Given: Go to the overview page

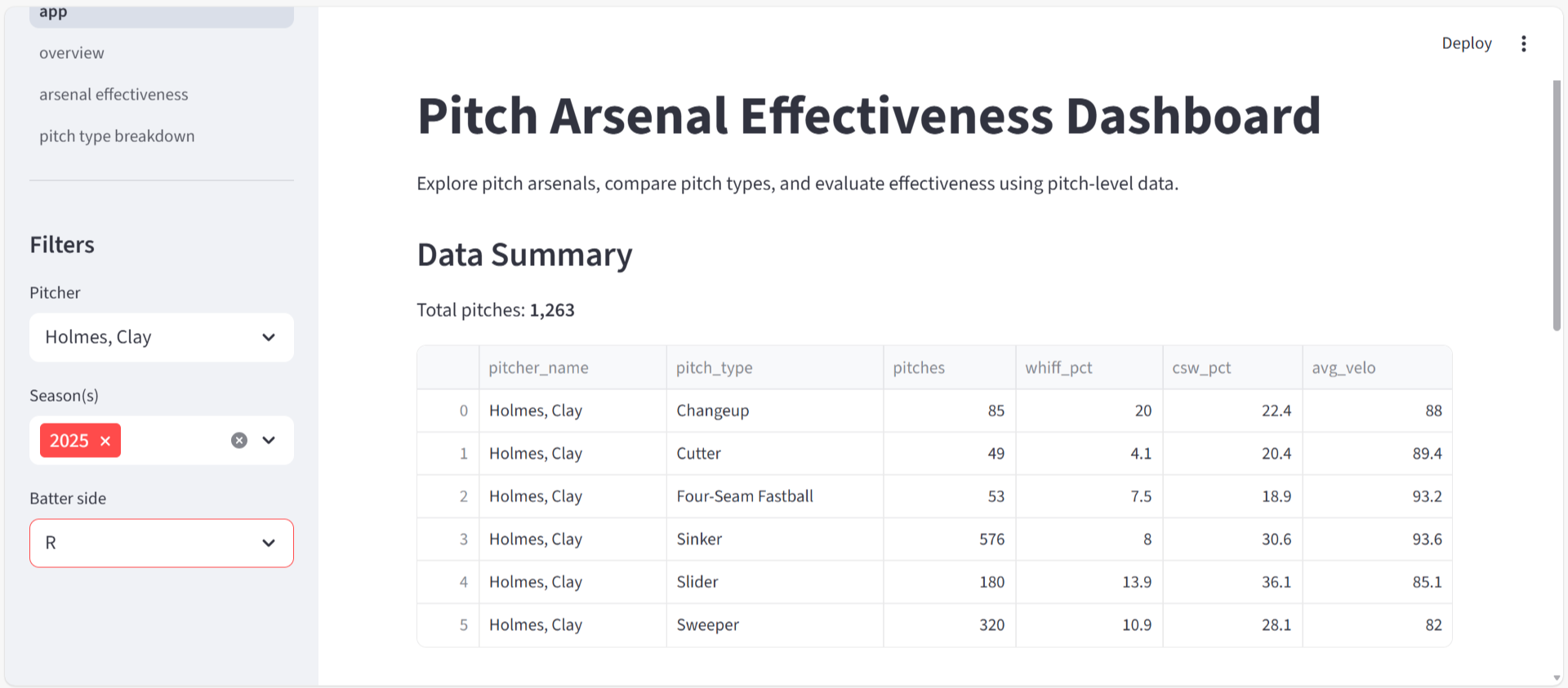Looking at the screenshot, I should (72, 53).
